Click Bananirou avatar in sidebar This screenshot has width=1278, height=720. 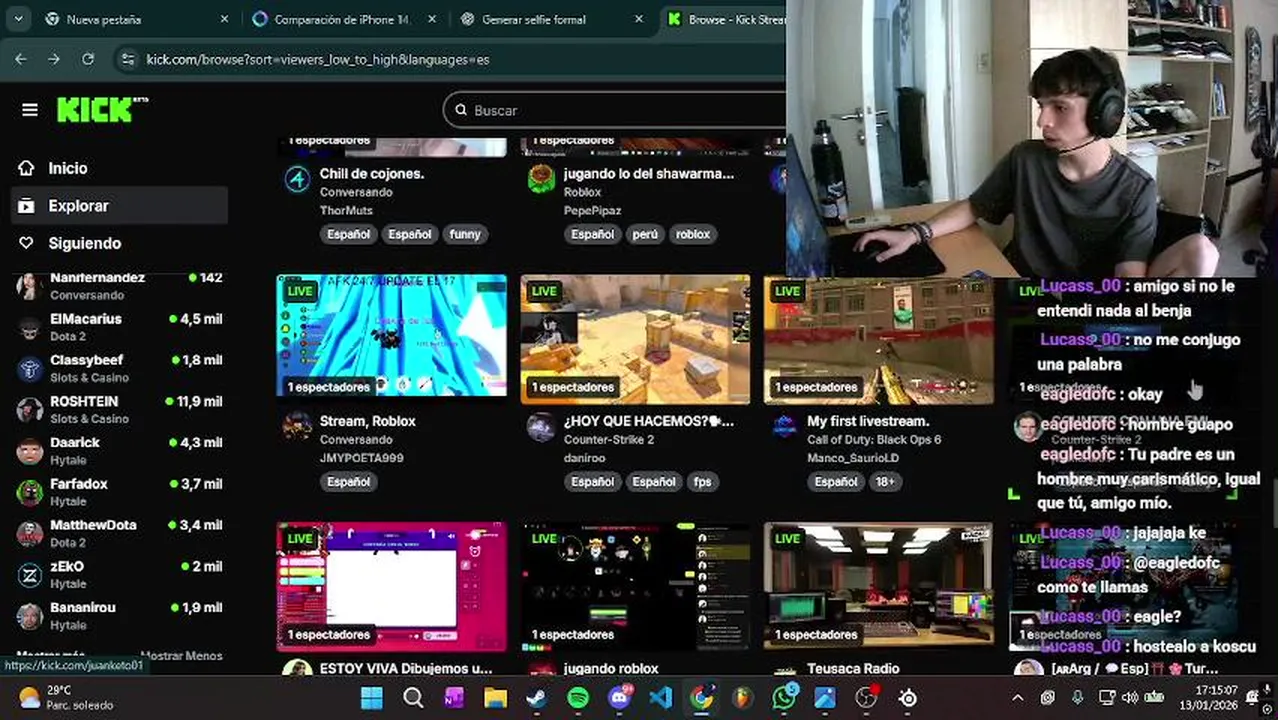(30, 615)
